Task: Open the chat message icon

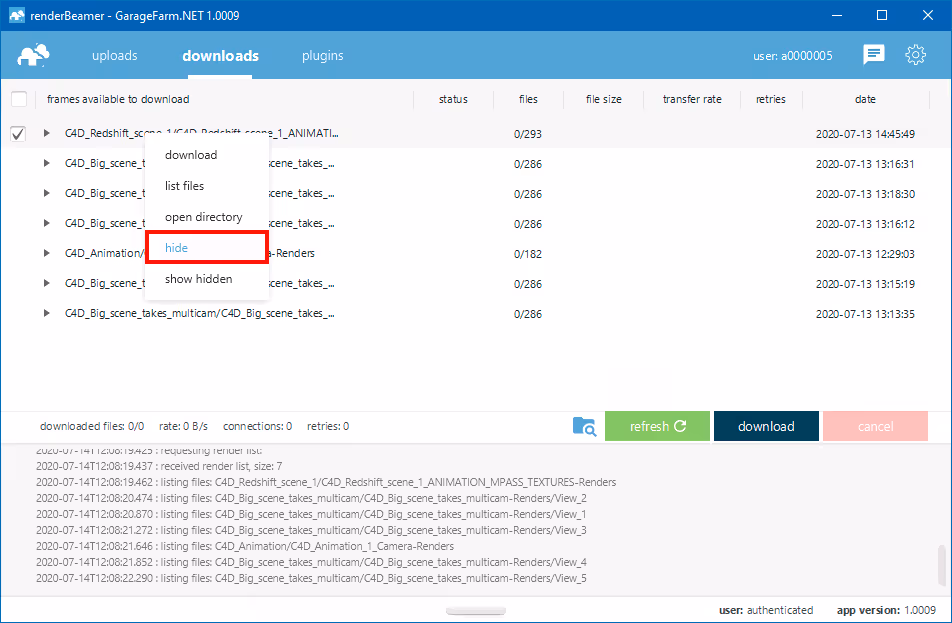Action: pyautogui.click(x=874, y=55)
